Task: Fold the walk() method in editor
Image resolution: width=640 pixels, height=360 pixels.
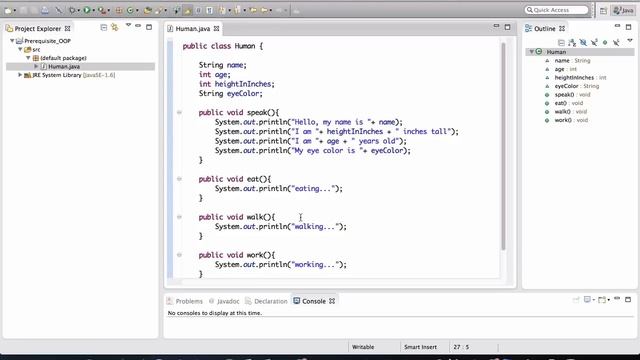Action: [x=179, y=217]
